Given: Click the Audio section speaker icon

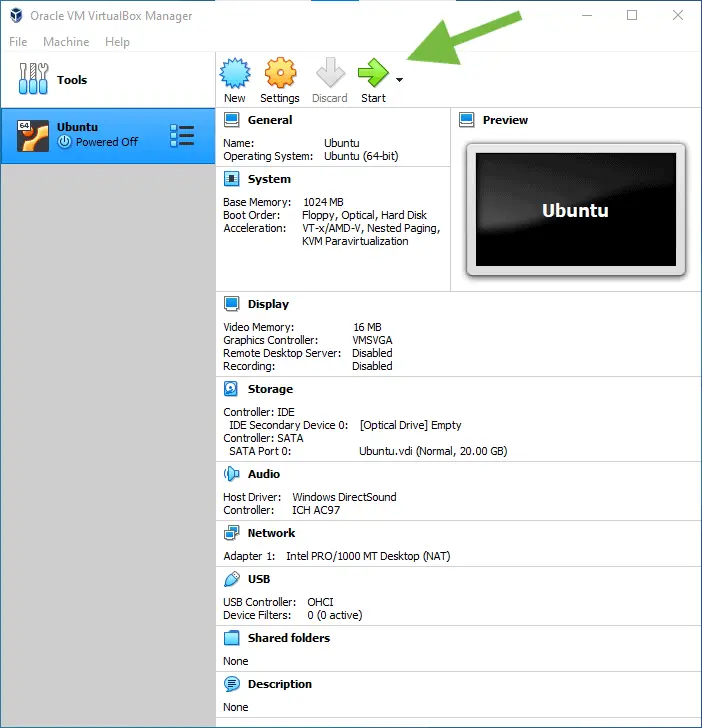Looking at the screenshot, I should (x=232, y=474).
